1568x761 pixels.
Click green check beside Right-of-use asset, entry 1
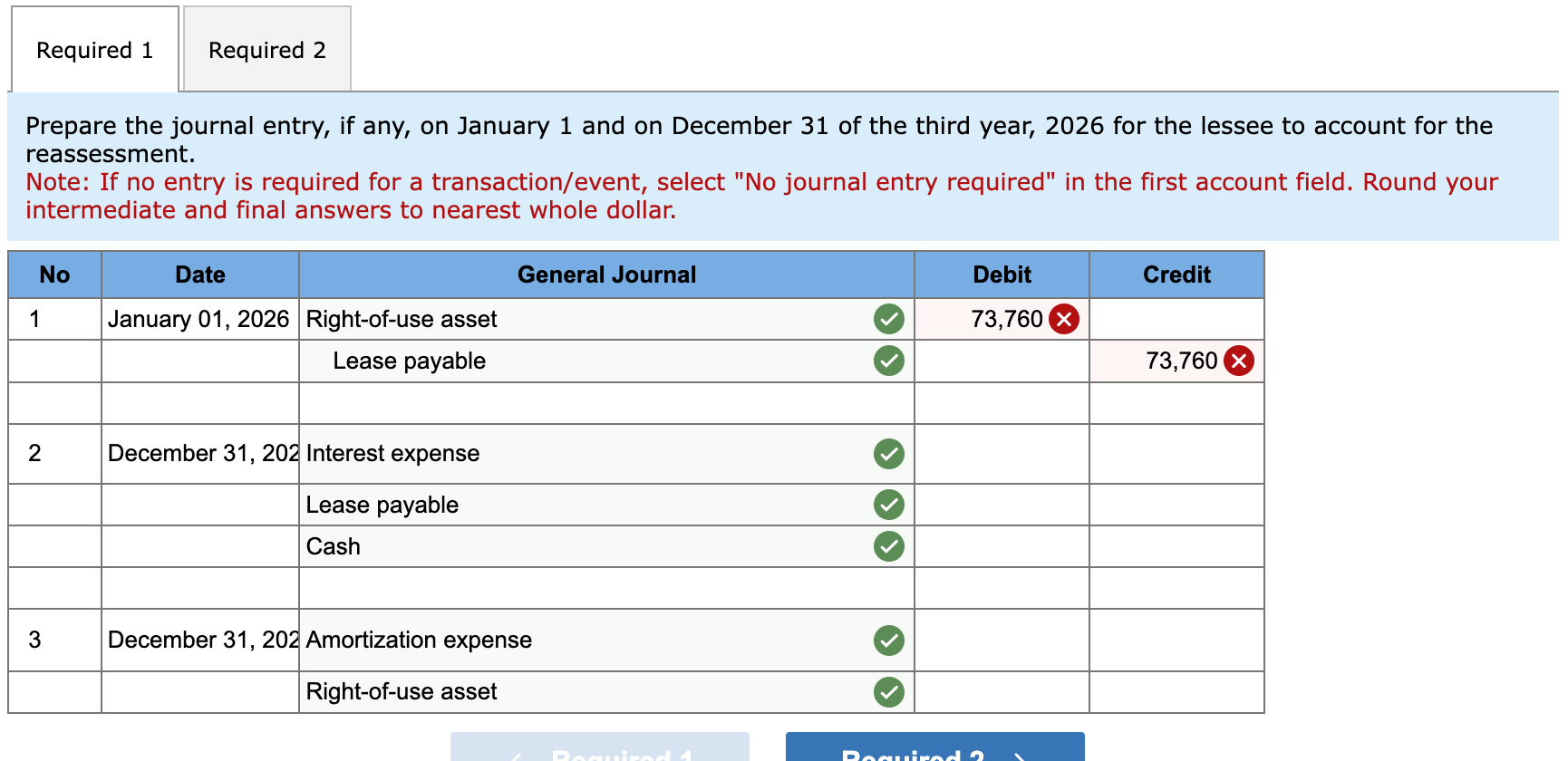889,319
